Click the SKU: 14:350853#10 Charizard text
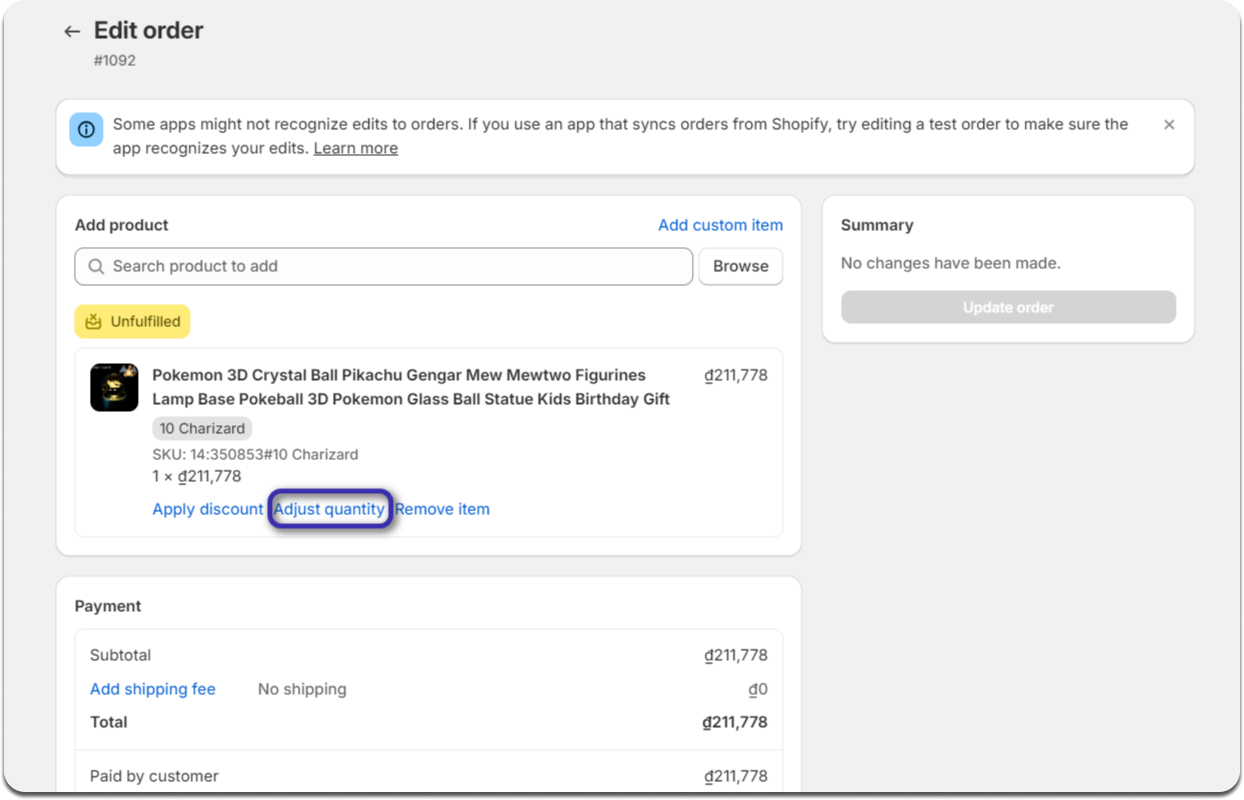 coord(255,454)
